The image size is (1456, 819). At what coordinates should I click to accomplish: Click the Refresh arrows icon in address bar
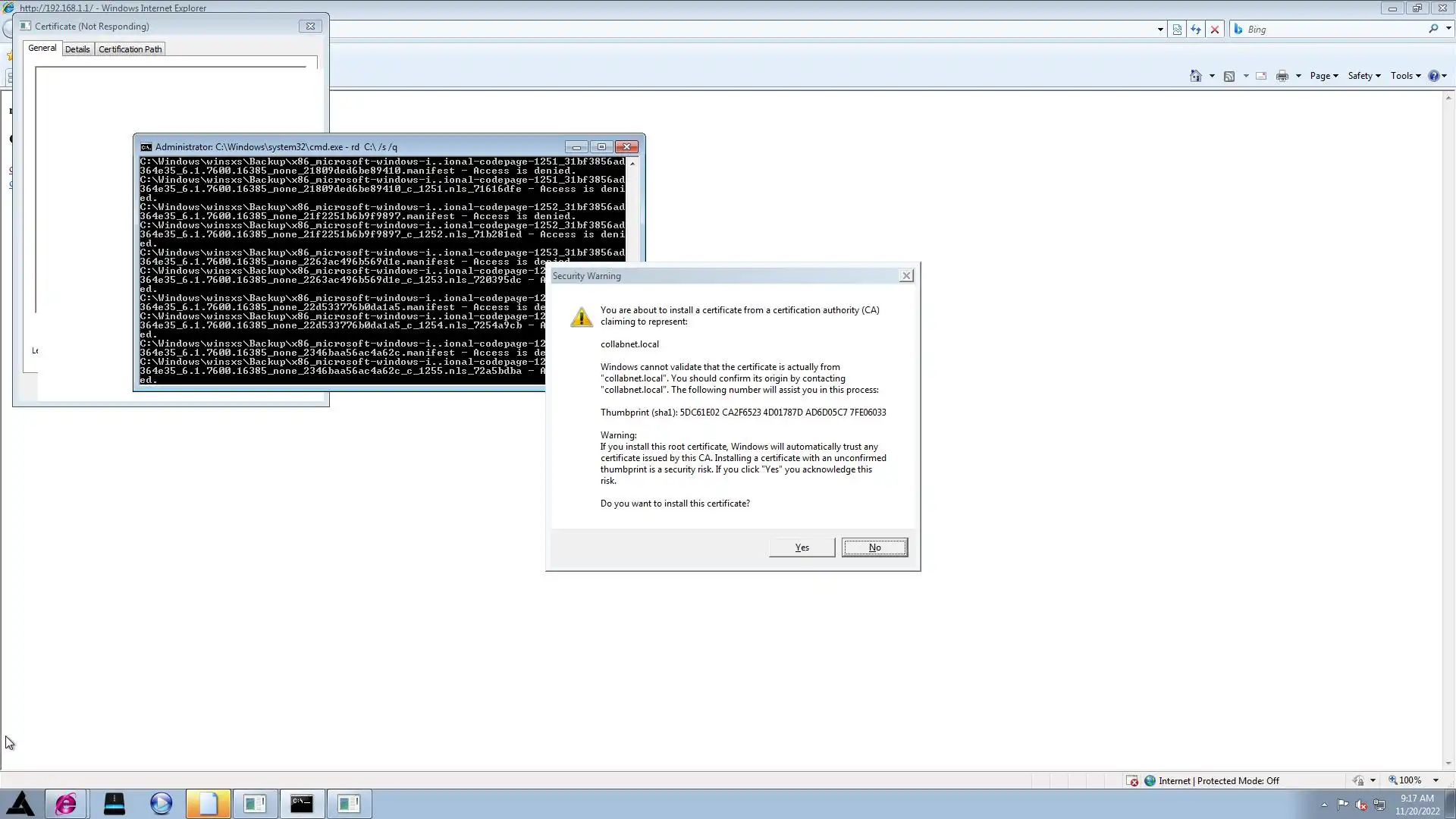(1196, 30)
